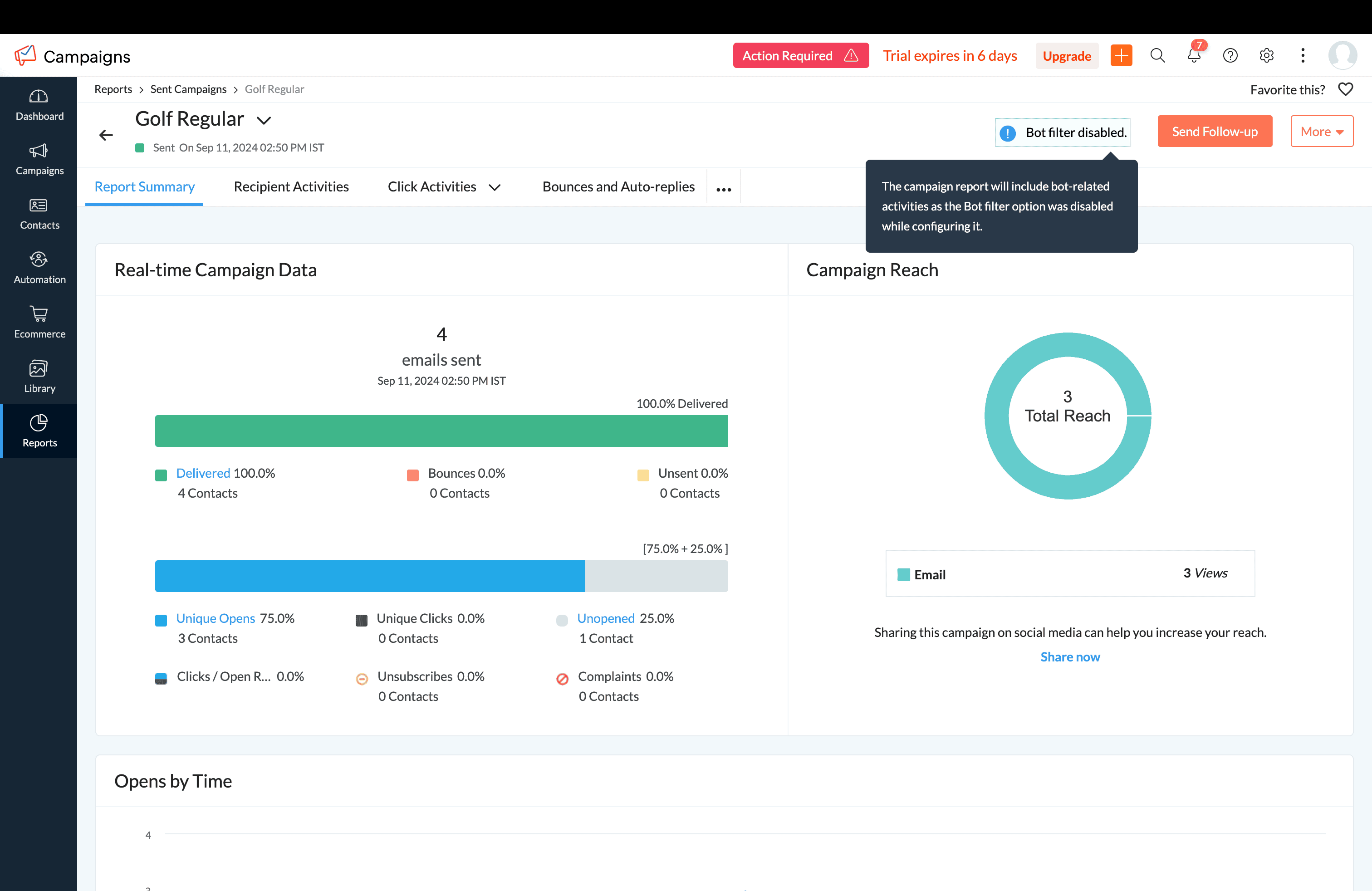Click the Share now link

1070,656
